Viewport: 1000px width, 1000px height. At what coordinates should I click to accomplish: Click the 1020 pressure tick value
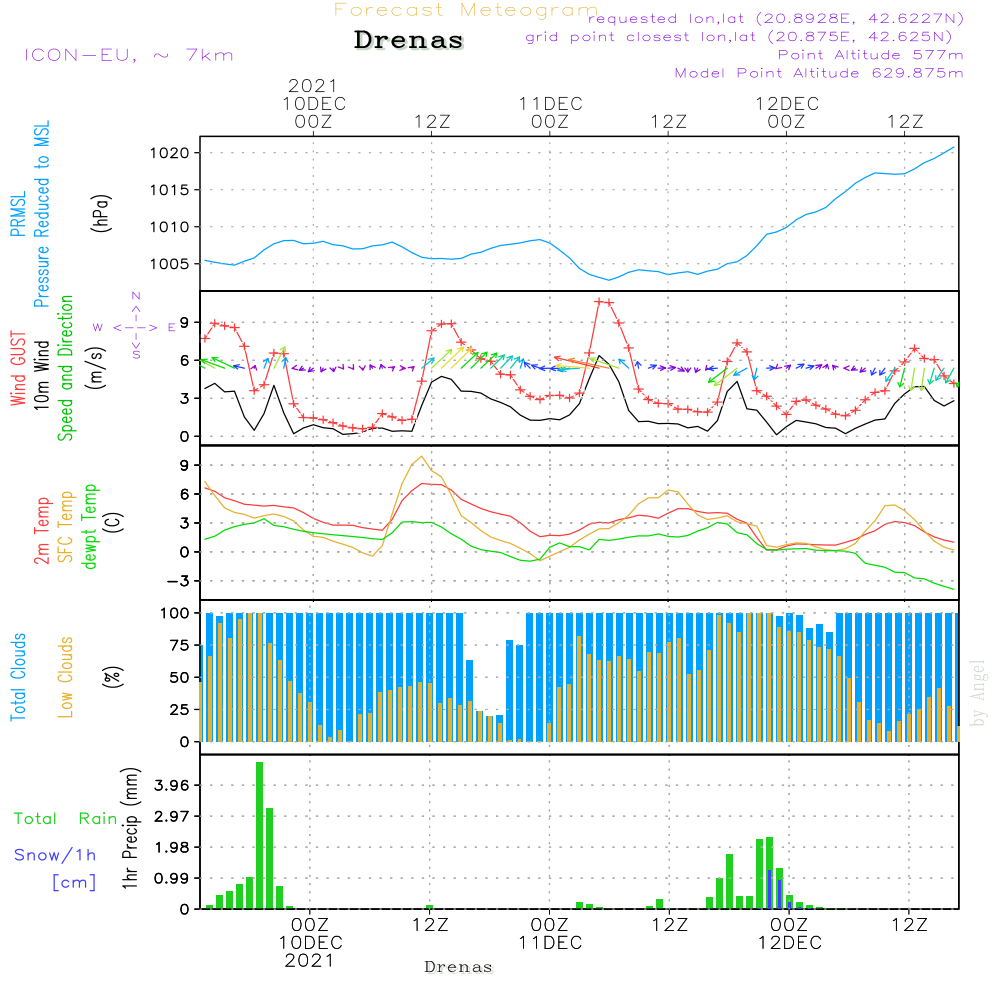[x=170, y=153]
